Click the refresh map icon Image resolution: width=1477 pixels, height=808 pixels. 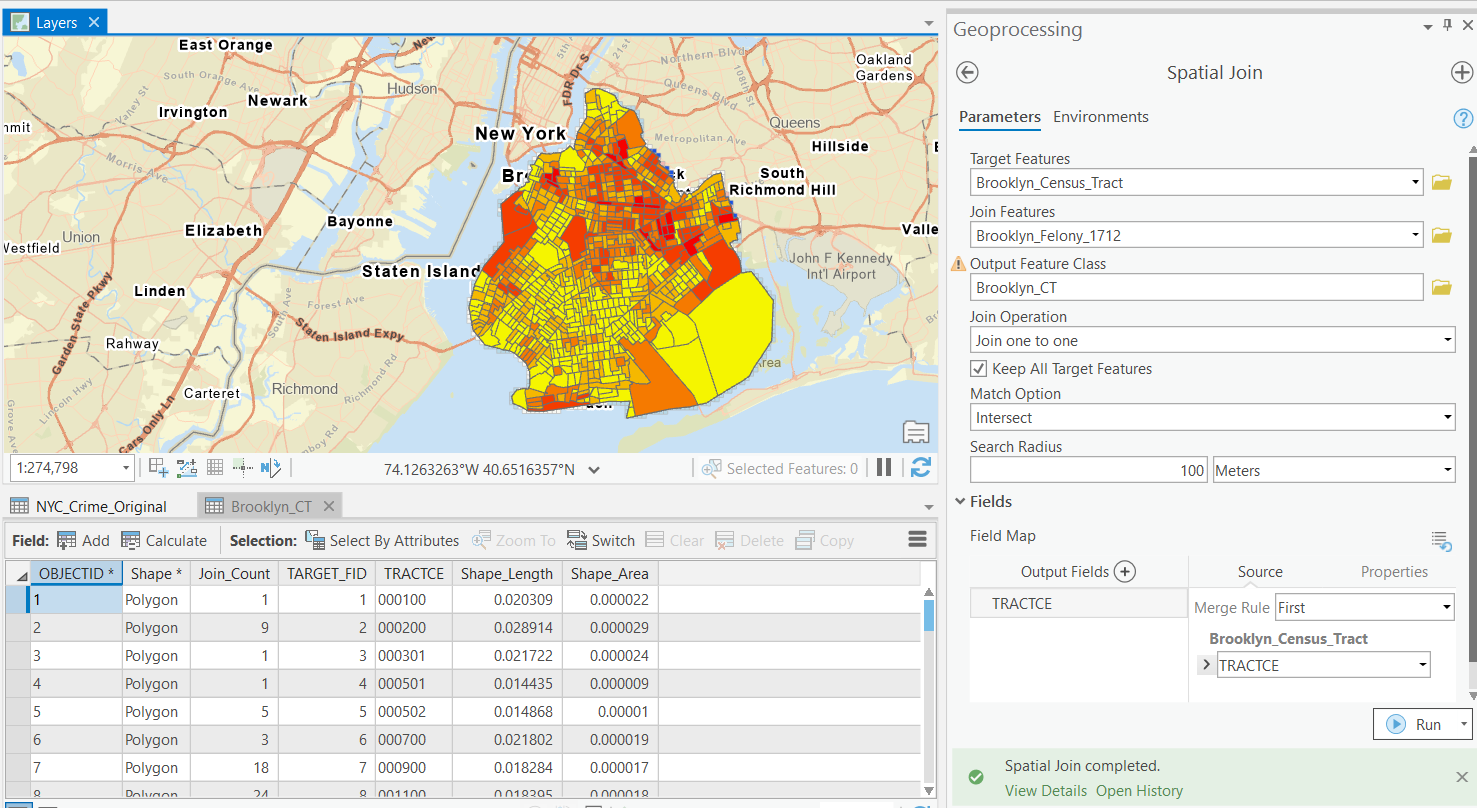click(921, 468)
